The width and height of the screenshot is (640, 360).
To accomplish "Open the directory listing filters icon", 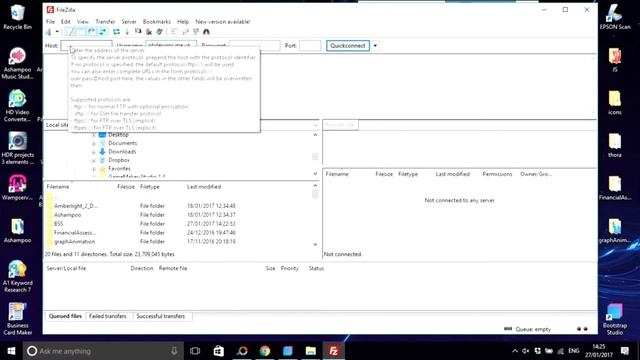I will (x=173, y=32).
